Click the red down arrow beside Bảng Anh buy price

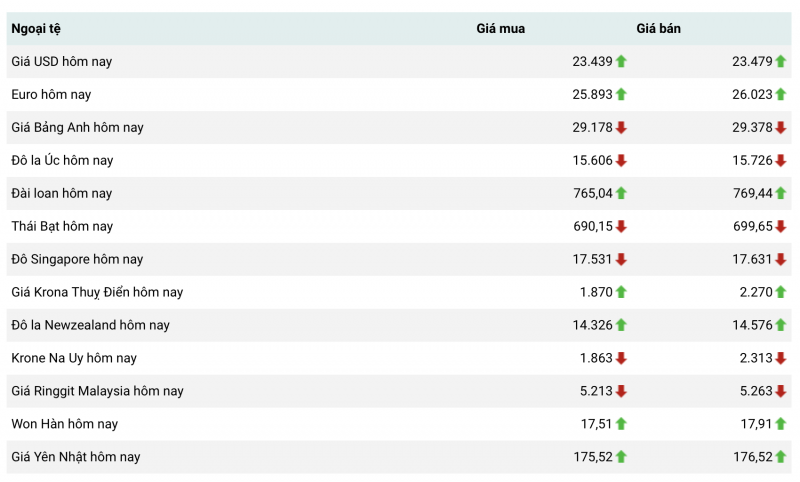[x=621, y=127]
